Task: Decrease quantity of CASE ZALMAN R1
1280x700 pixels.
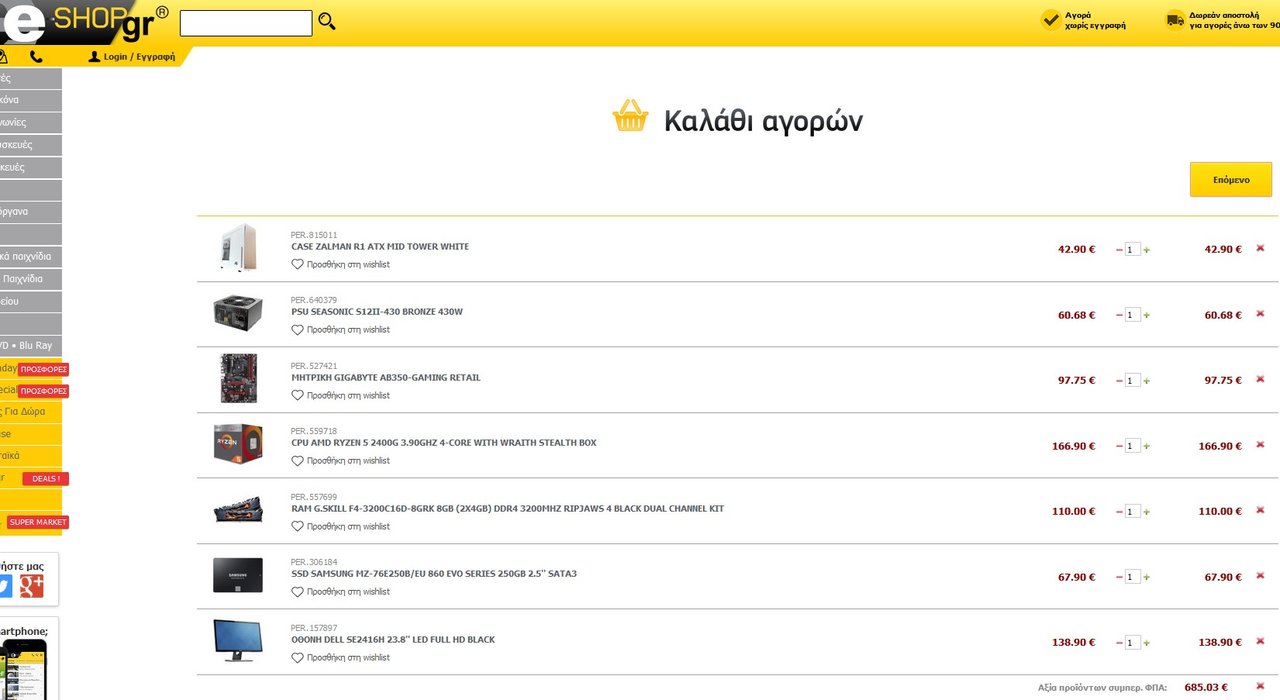Action: pyautogui.click(x=1119, y=250)
